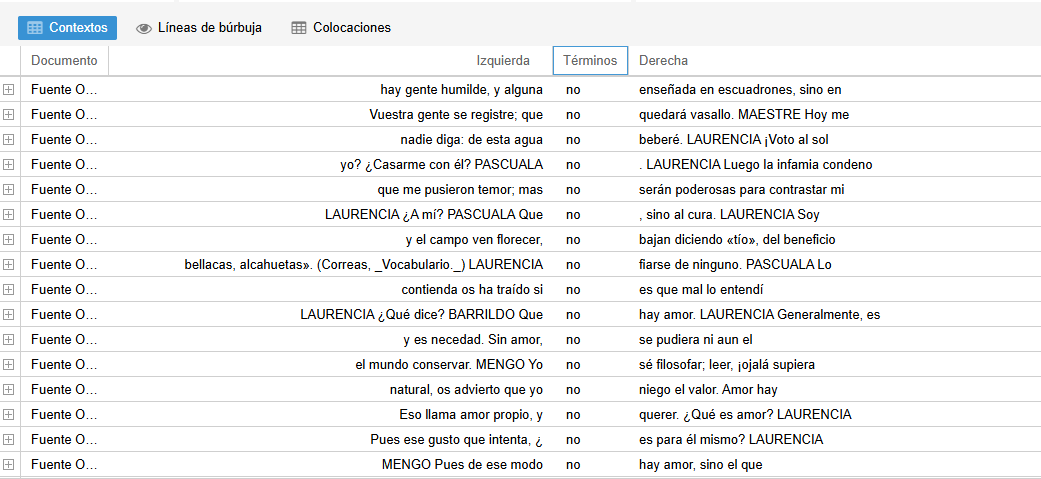The image size is (1041, 479).
Task: Expand row 'que me pusieron temor; mas'
Action: [8, 190]
